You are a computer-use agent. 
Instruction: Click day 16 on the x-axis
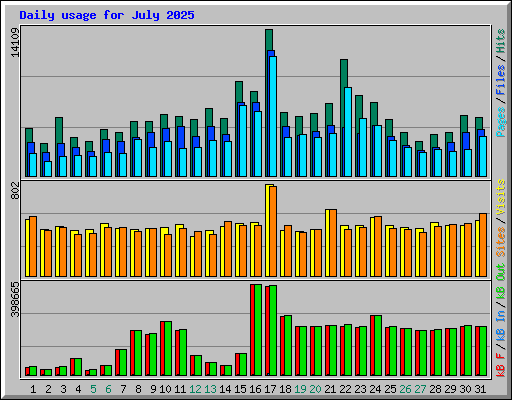click(x=255, y=389)
